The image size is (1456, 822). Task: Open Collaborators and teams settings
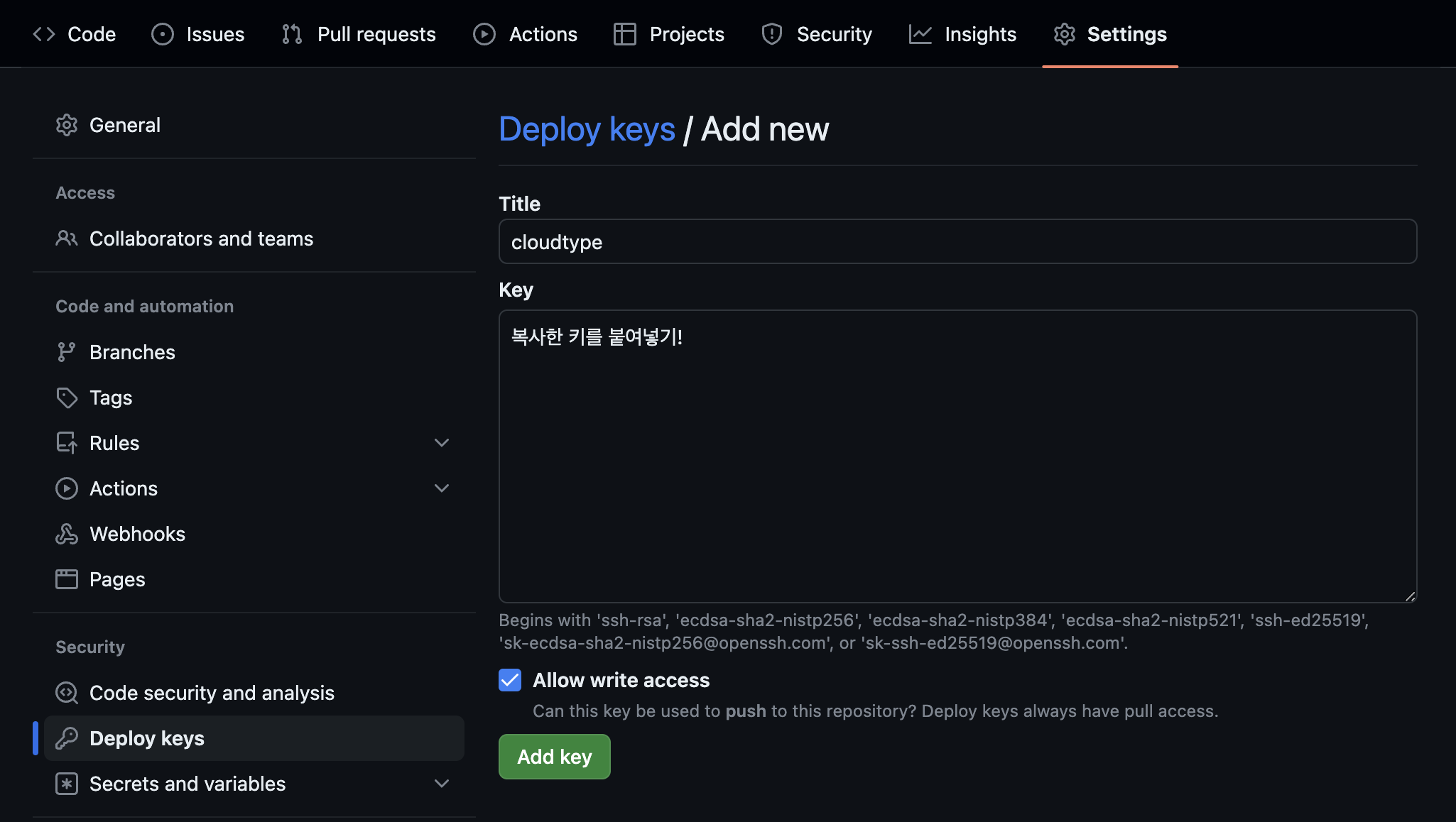(254, 239)
